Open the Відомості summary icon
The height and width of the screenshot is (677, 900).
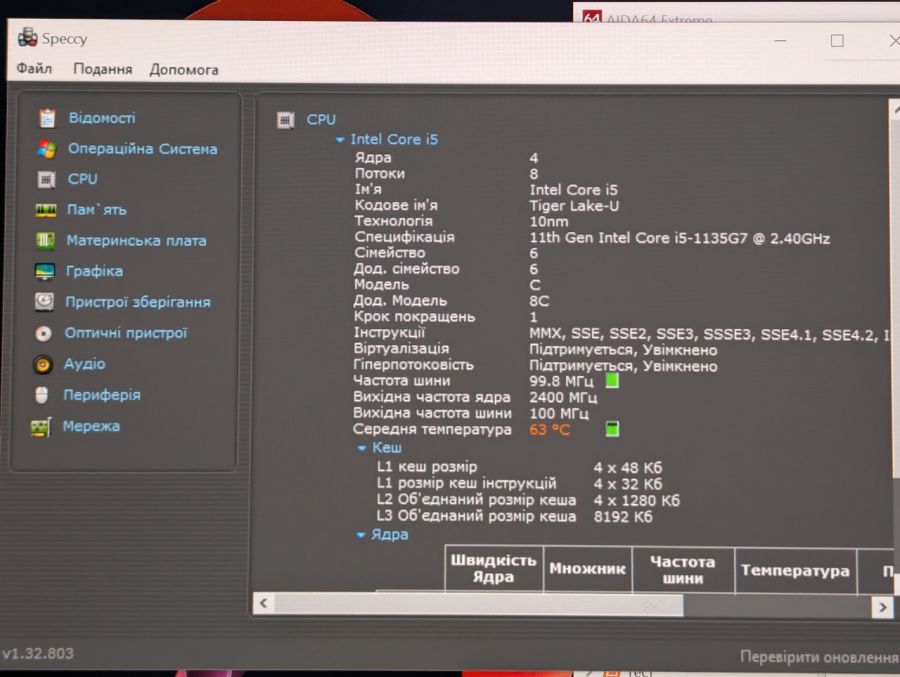(47, 118)
